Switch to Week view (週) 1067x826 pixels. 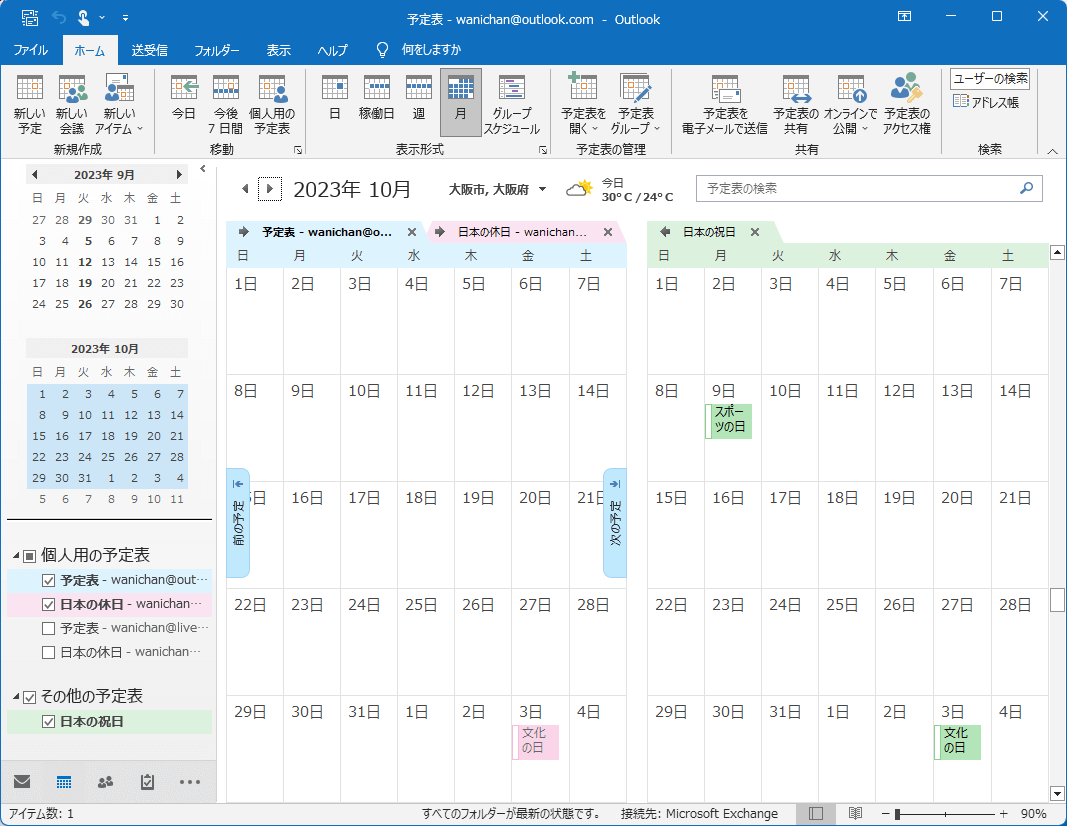pyautogui.click(x=418, y=99)
